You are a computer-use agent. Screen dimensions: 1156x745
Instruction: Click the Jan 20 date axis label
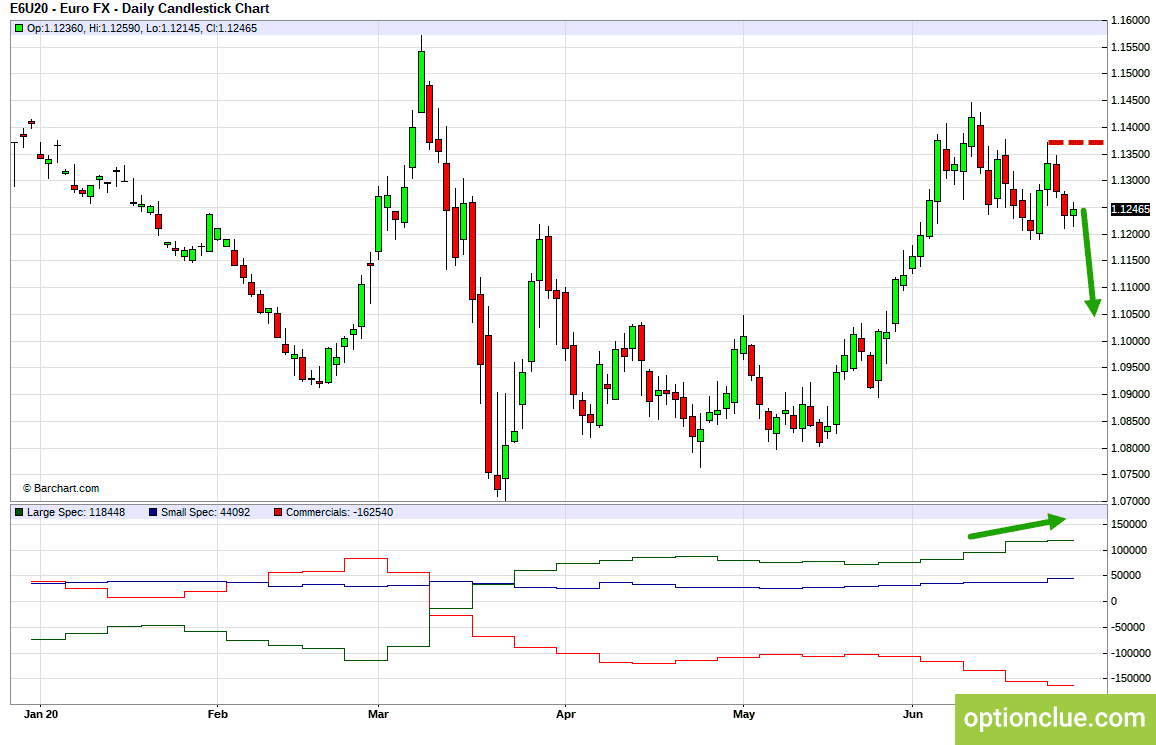tap(41, 714)
